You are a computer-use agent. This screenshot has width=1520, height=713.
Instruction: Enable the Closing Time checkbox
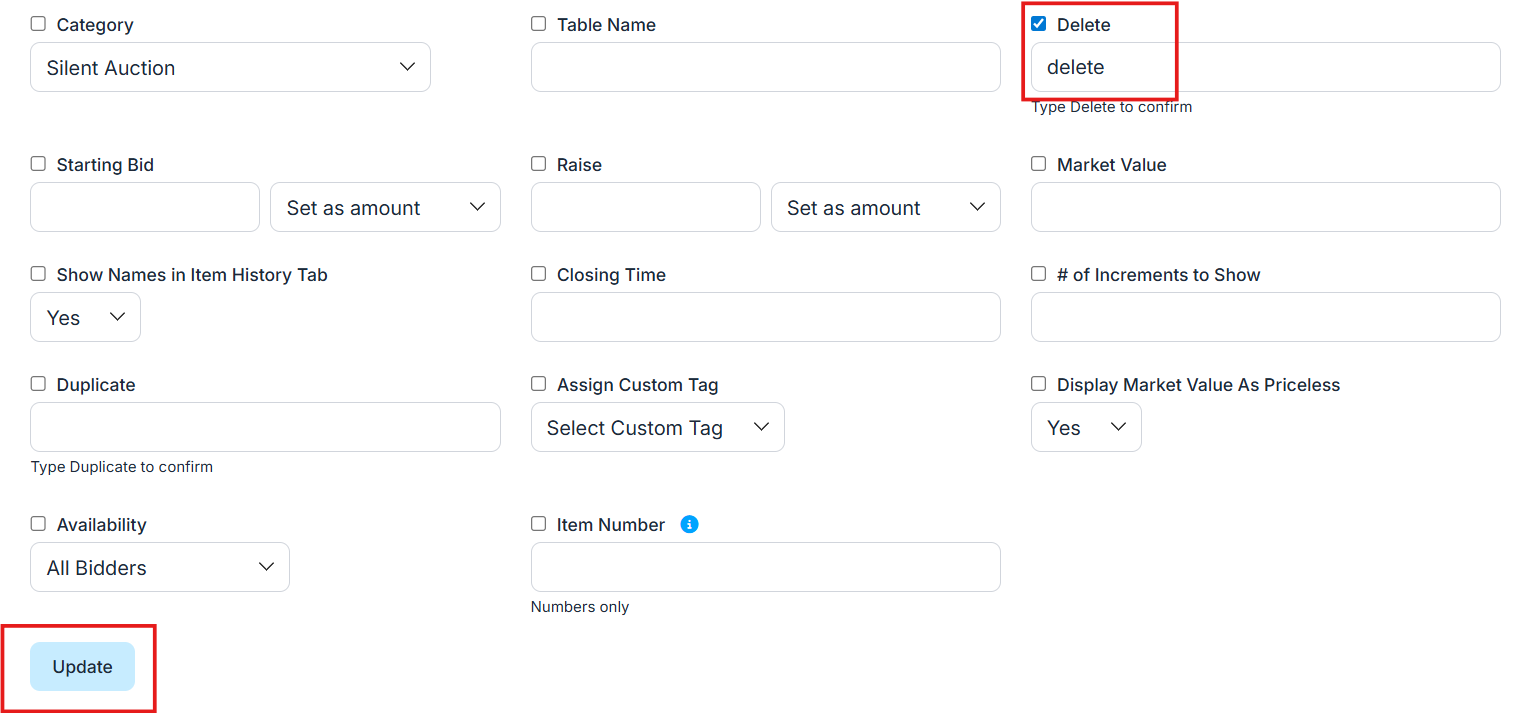point(539,274)
